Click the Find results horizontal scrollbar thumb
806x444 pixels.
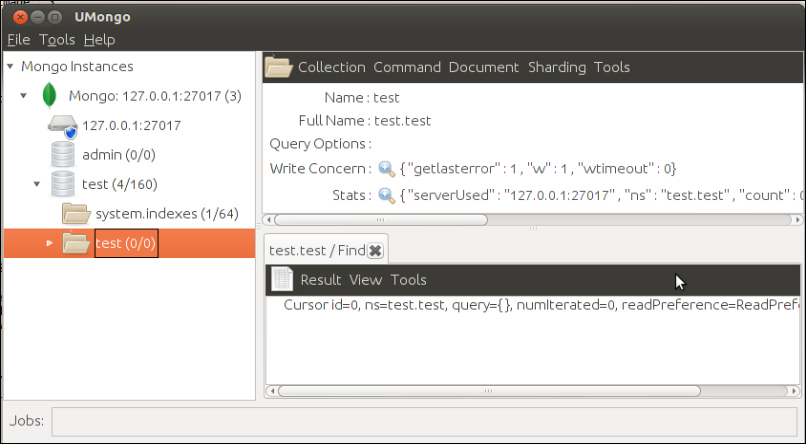[489, 391]
